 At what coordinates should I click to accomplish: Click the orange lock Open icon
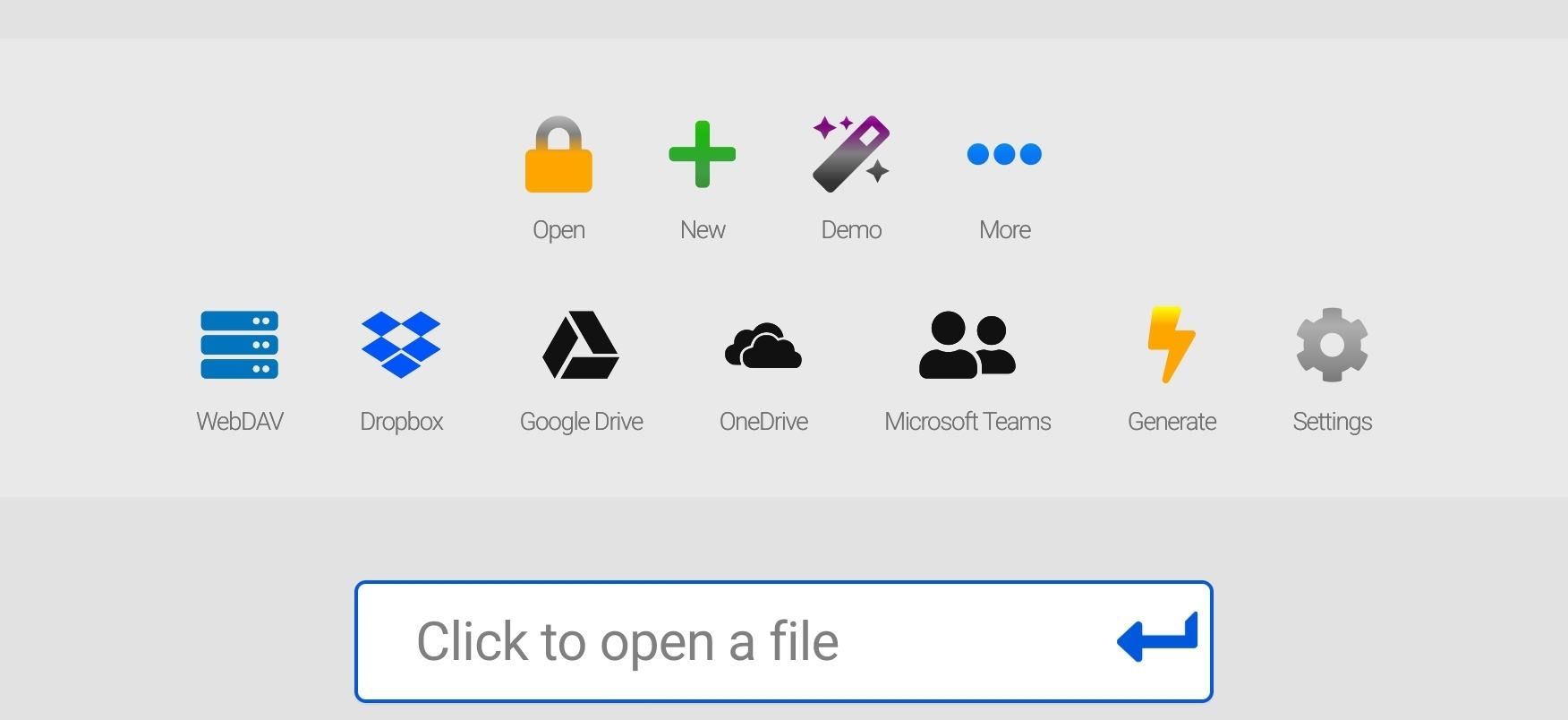point(558,154)
